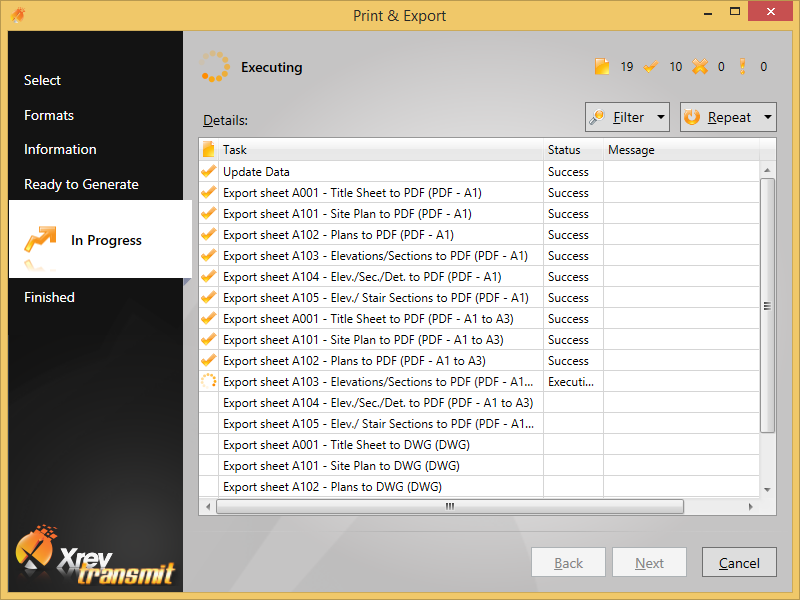The height and width of the screenshot is (600, 800).
Task: Sort by the Task column header
Action: [381, 149]
